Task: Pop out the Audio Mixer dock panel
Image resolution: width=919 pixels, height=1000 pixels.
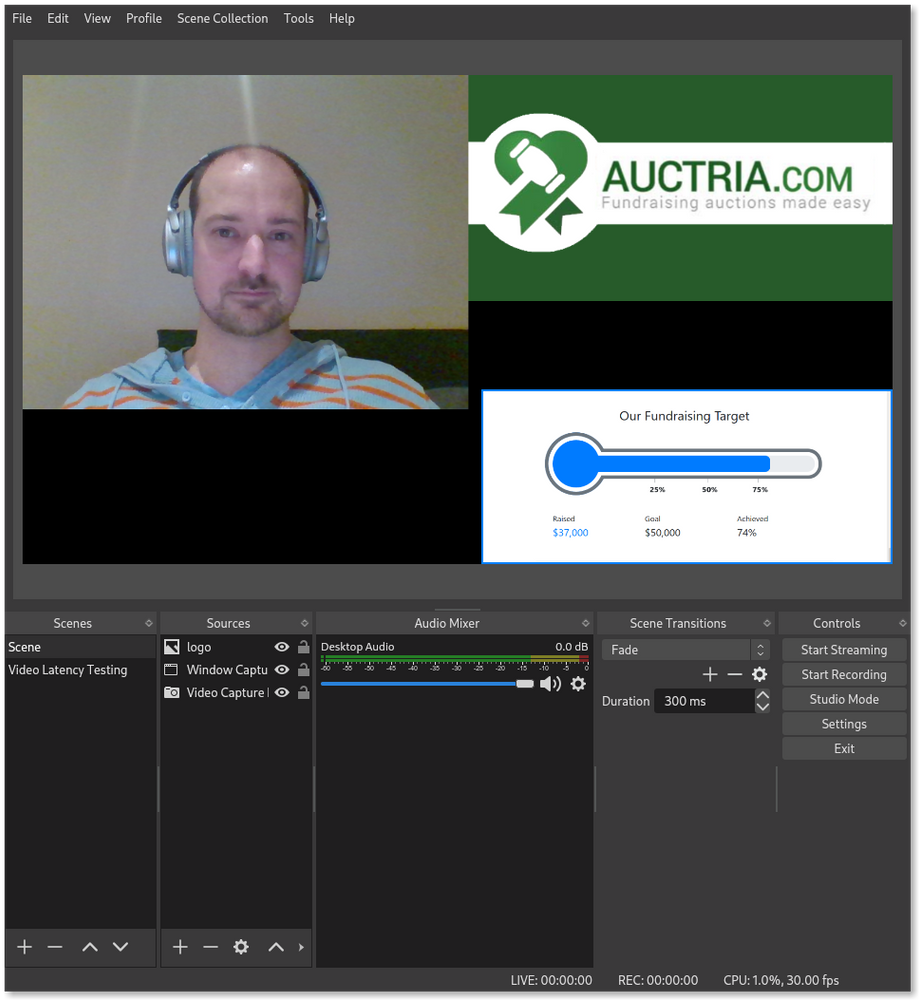Action: 585,623
